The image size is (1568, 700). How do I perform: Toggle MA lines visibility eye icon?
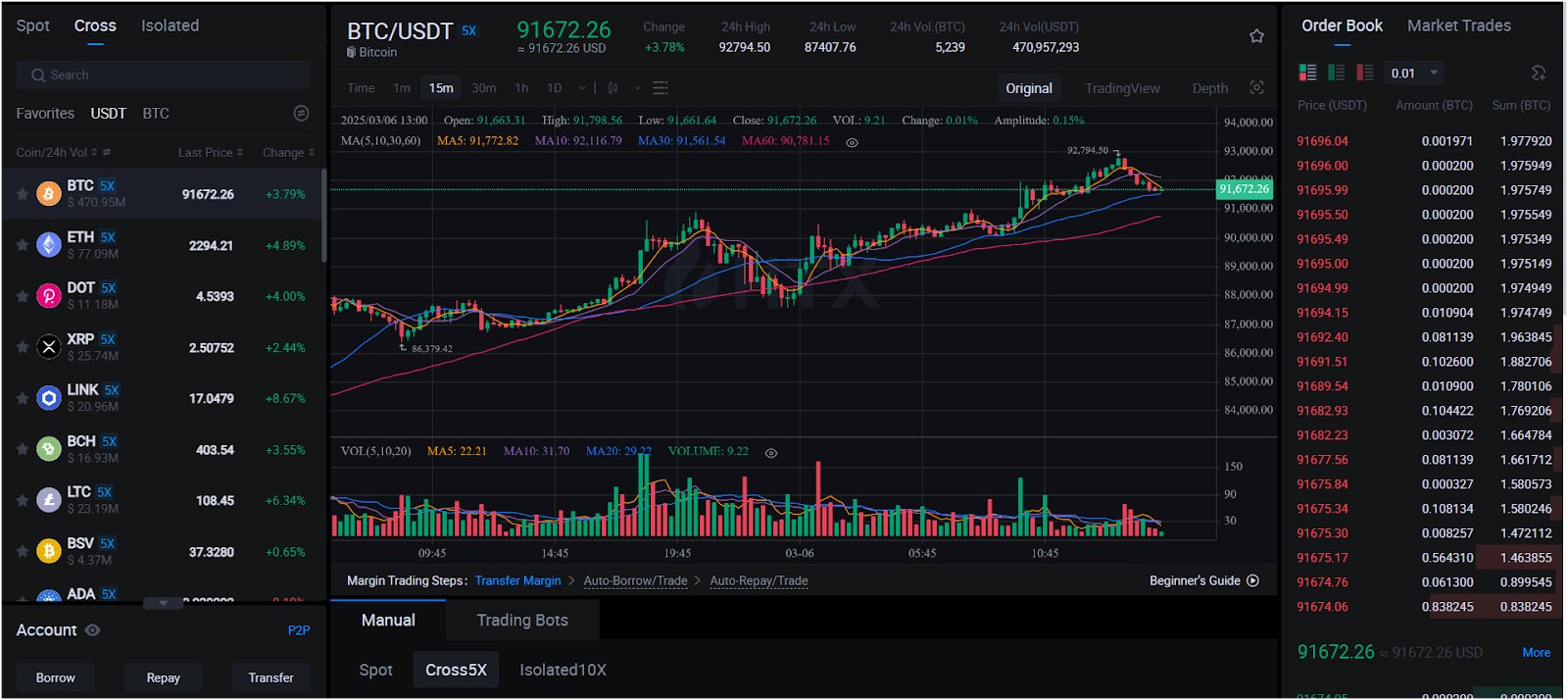coord(853,142)
